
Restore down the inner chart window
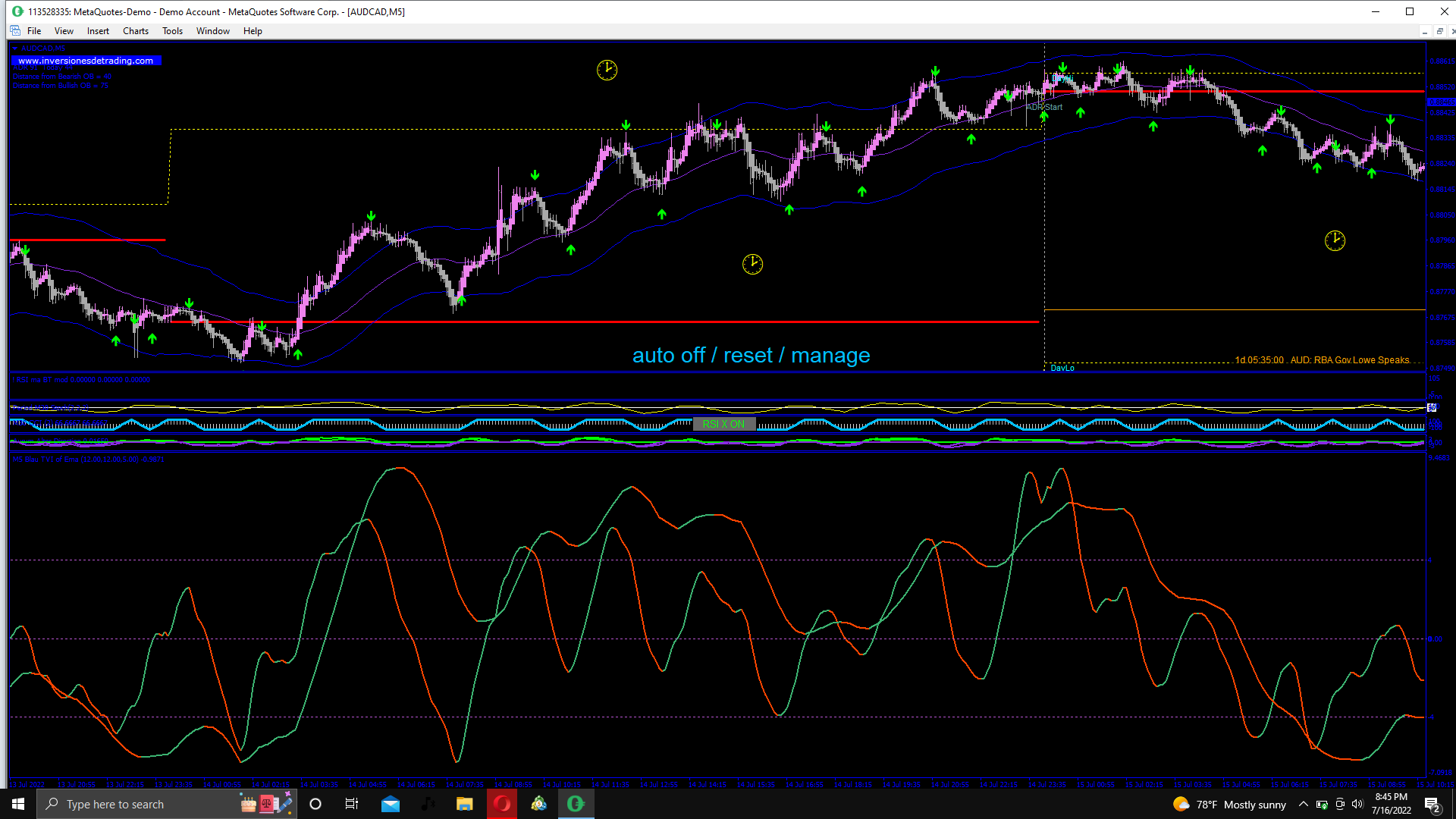pos(1439,31)
